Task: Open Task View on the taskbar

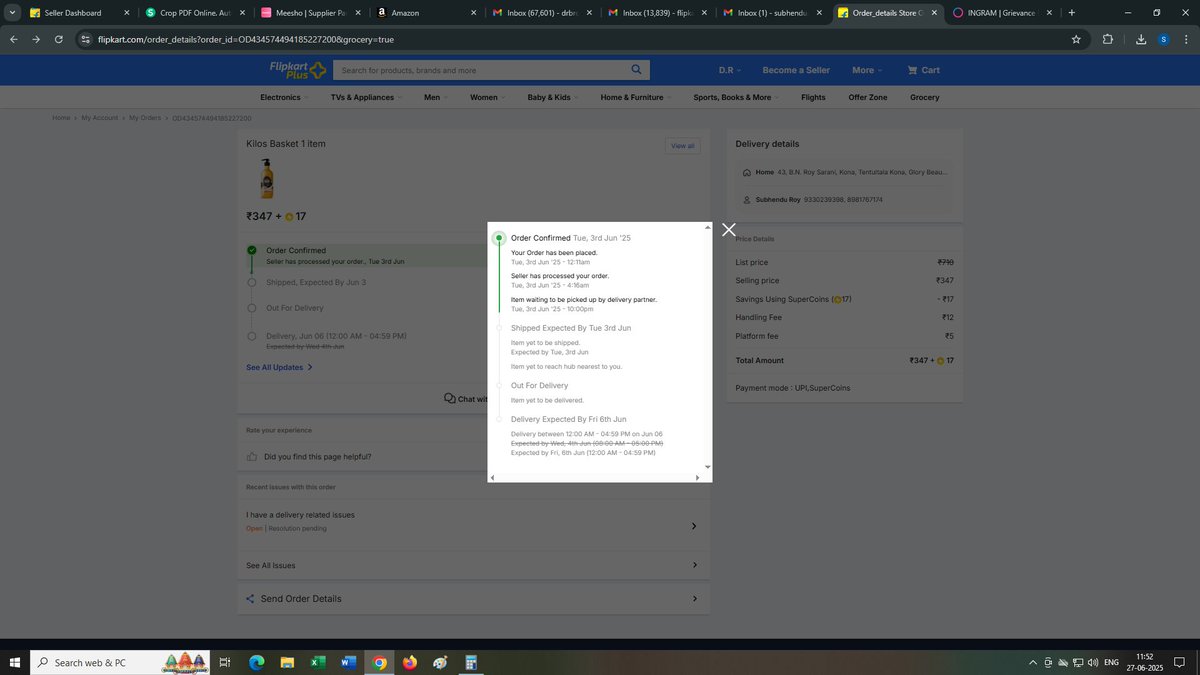Action: [225, 662]
